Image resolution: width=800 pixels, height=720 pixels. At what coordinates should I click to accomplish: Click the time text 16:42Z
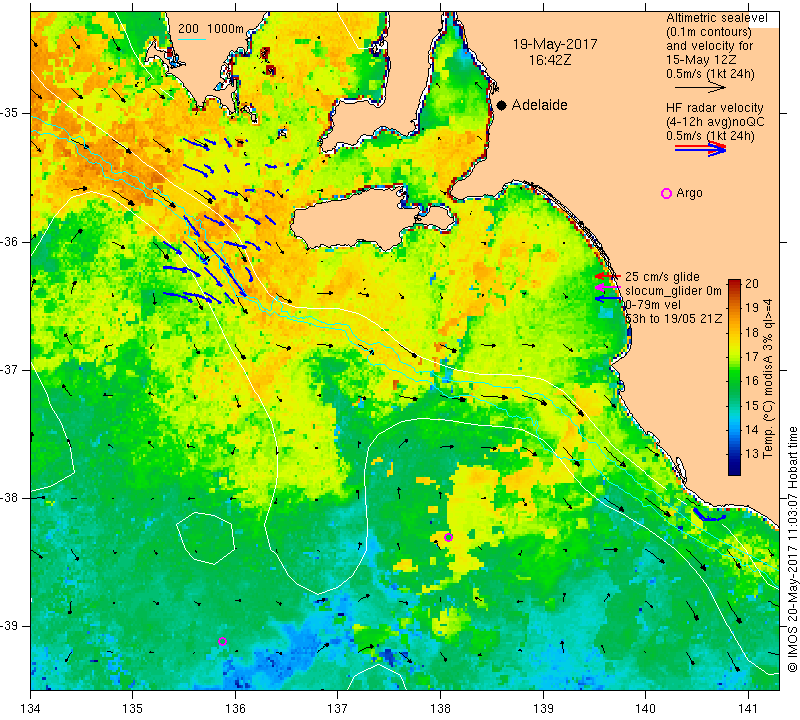coord(550,60)
